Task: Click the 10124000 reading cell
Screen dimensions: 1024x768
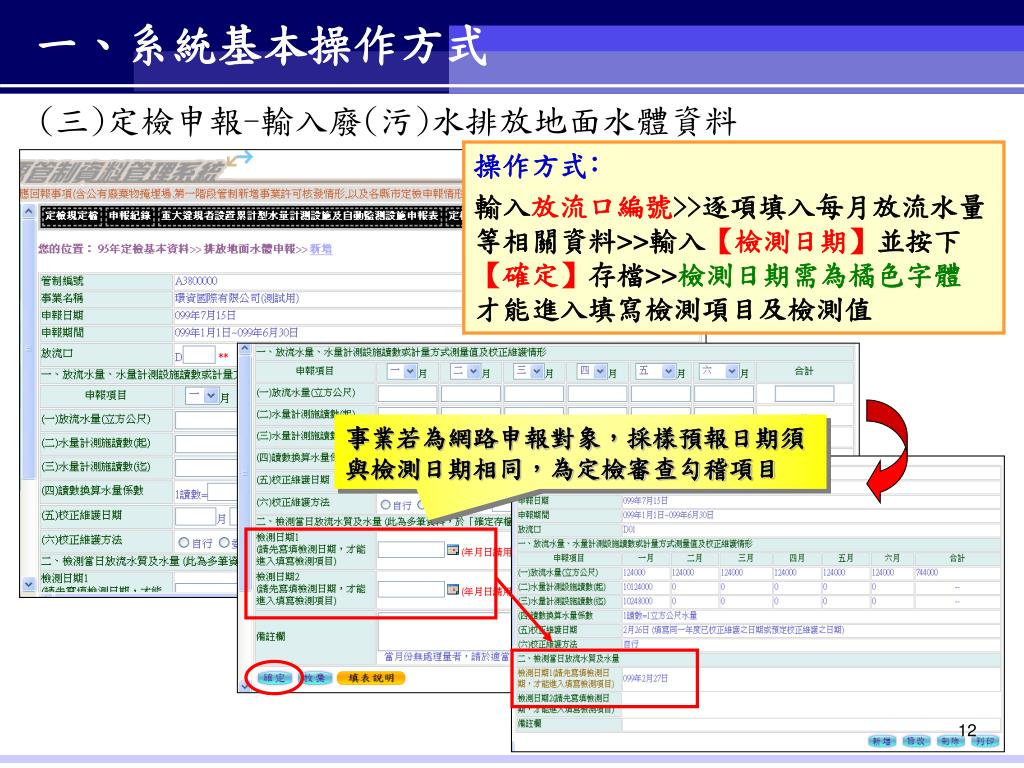Action: pos(637,586)
